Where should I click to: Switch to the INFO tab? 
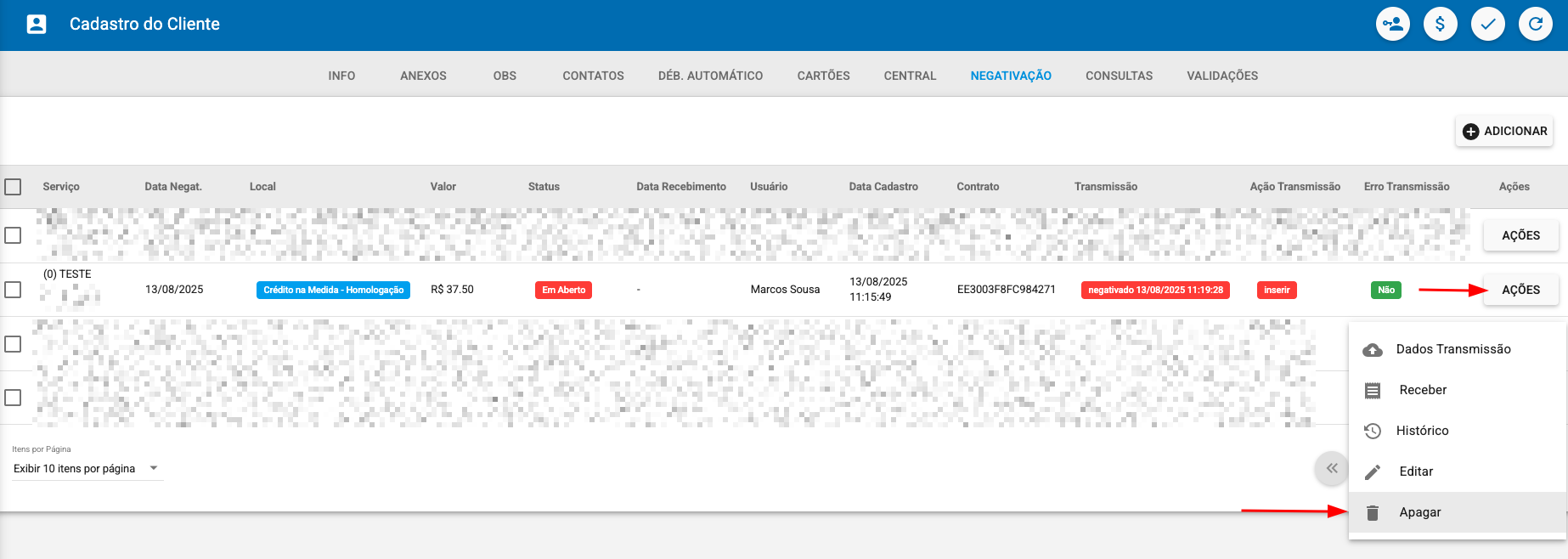click(341, 76)
